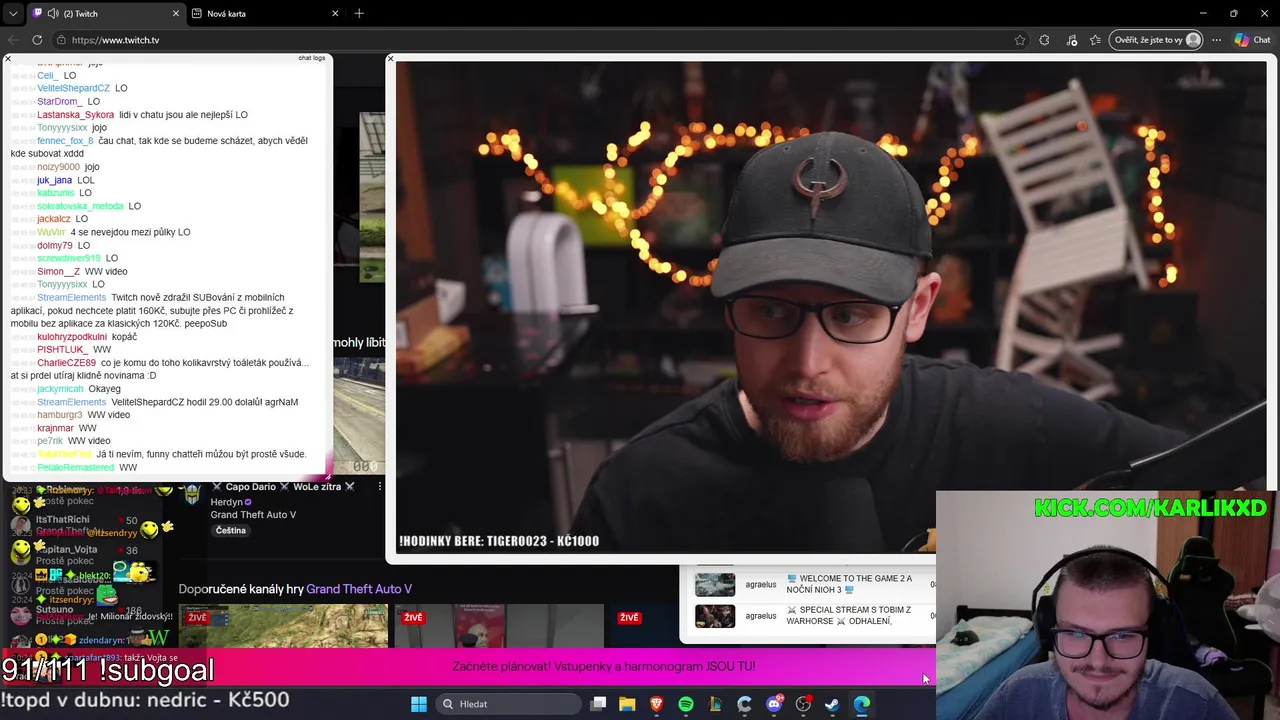Open the Edge settings and more menu
This screenshot has height=720, width=1280.
point(1216,40)
